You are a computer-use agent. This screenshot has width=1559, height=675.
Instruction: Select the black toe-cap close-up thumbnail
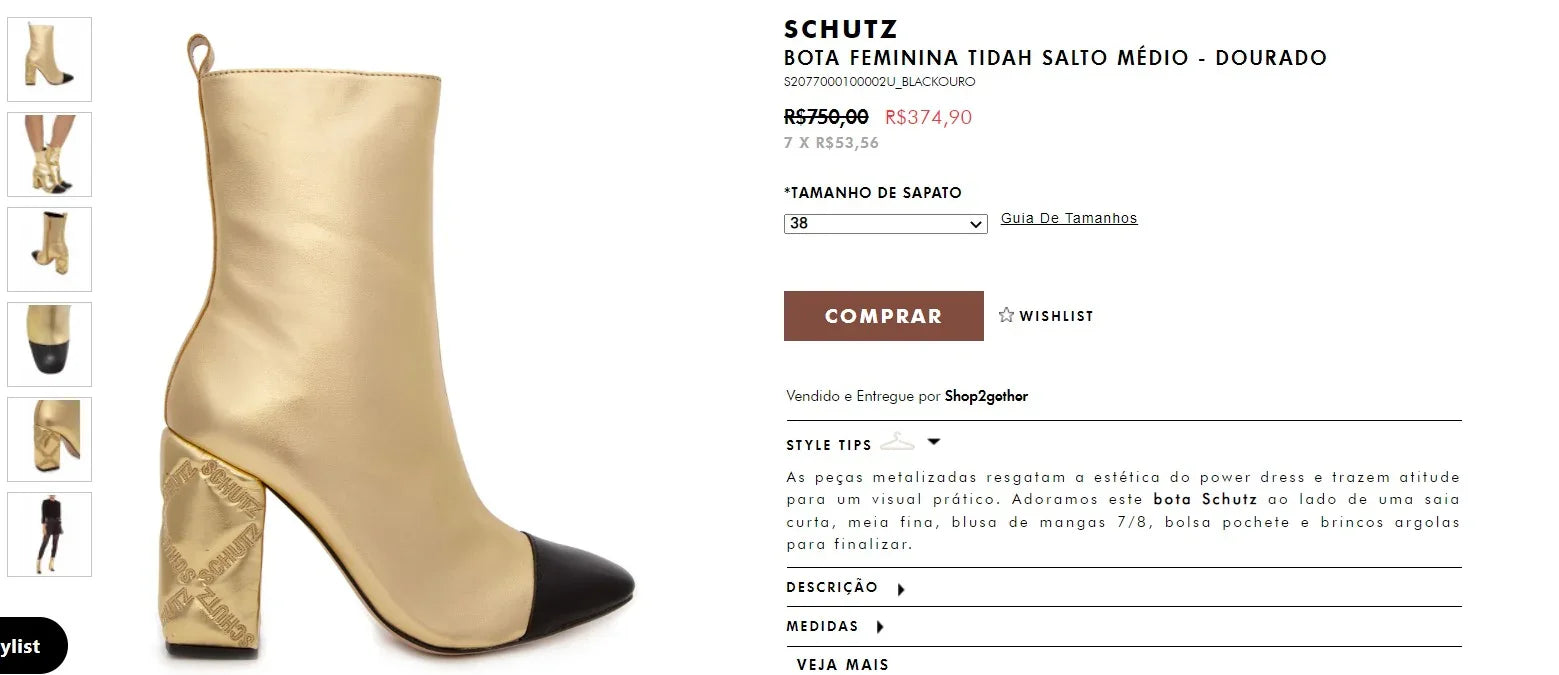coord(49,344)
